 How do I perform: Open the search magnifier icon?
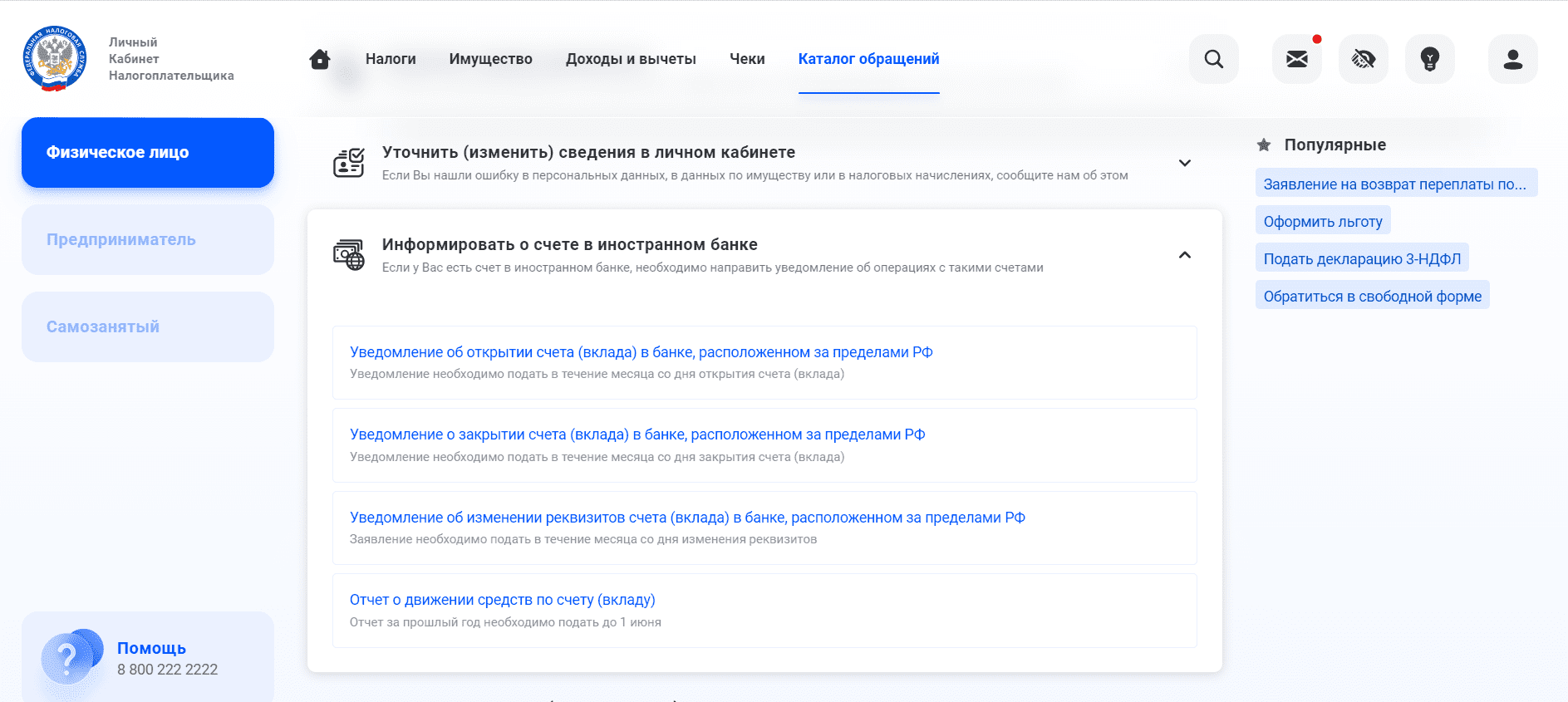pos(1213,59)
